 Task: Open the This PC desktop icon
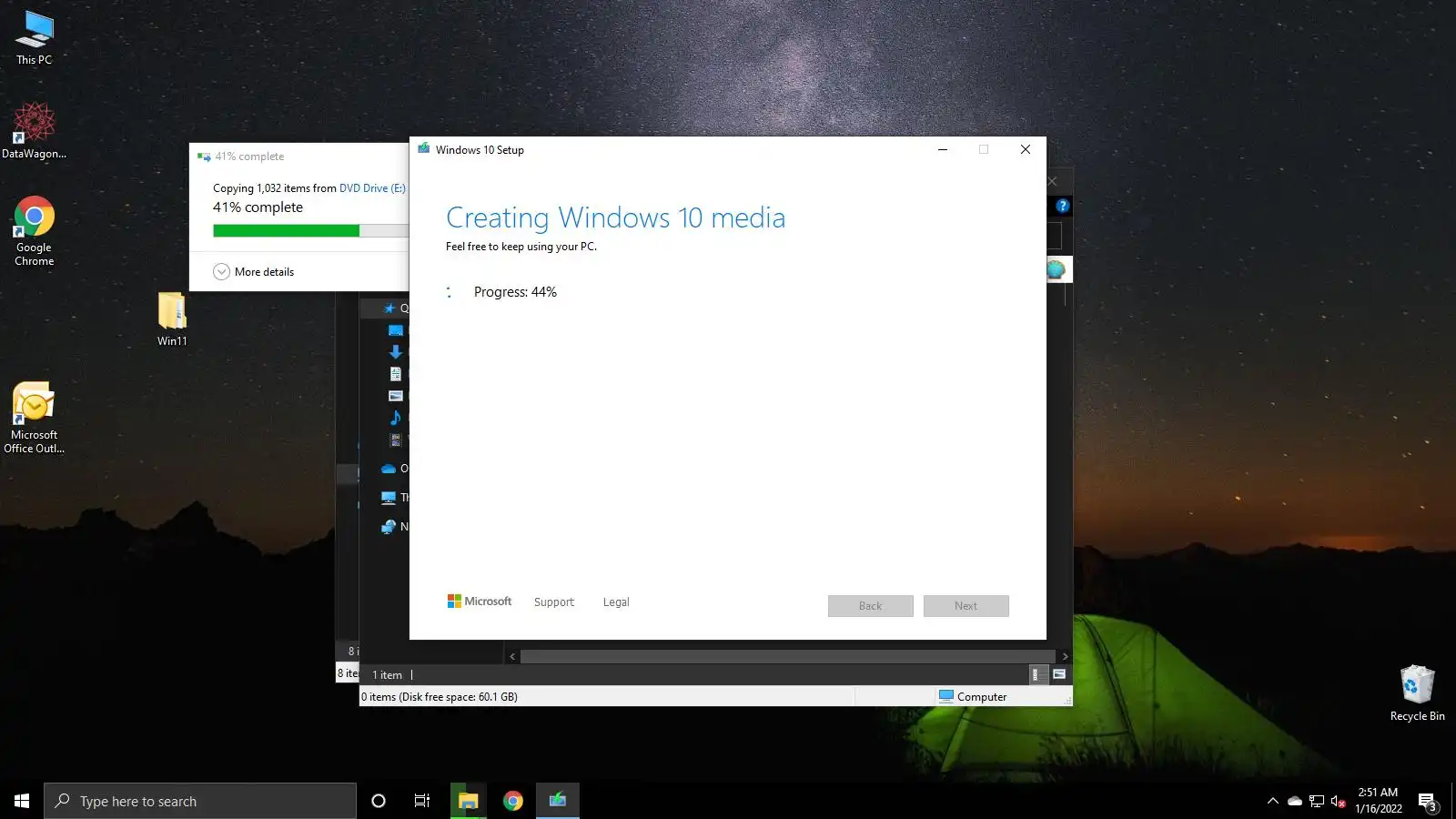click(35, 38)
